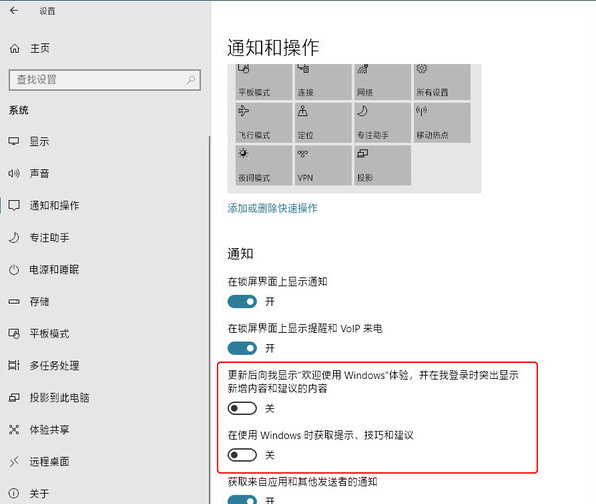
Task: Toggle lock screen 提醒和 VoIP 来电 switch
Action: [x=242, y=348]
